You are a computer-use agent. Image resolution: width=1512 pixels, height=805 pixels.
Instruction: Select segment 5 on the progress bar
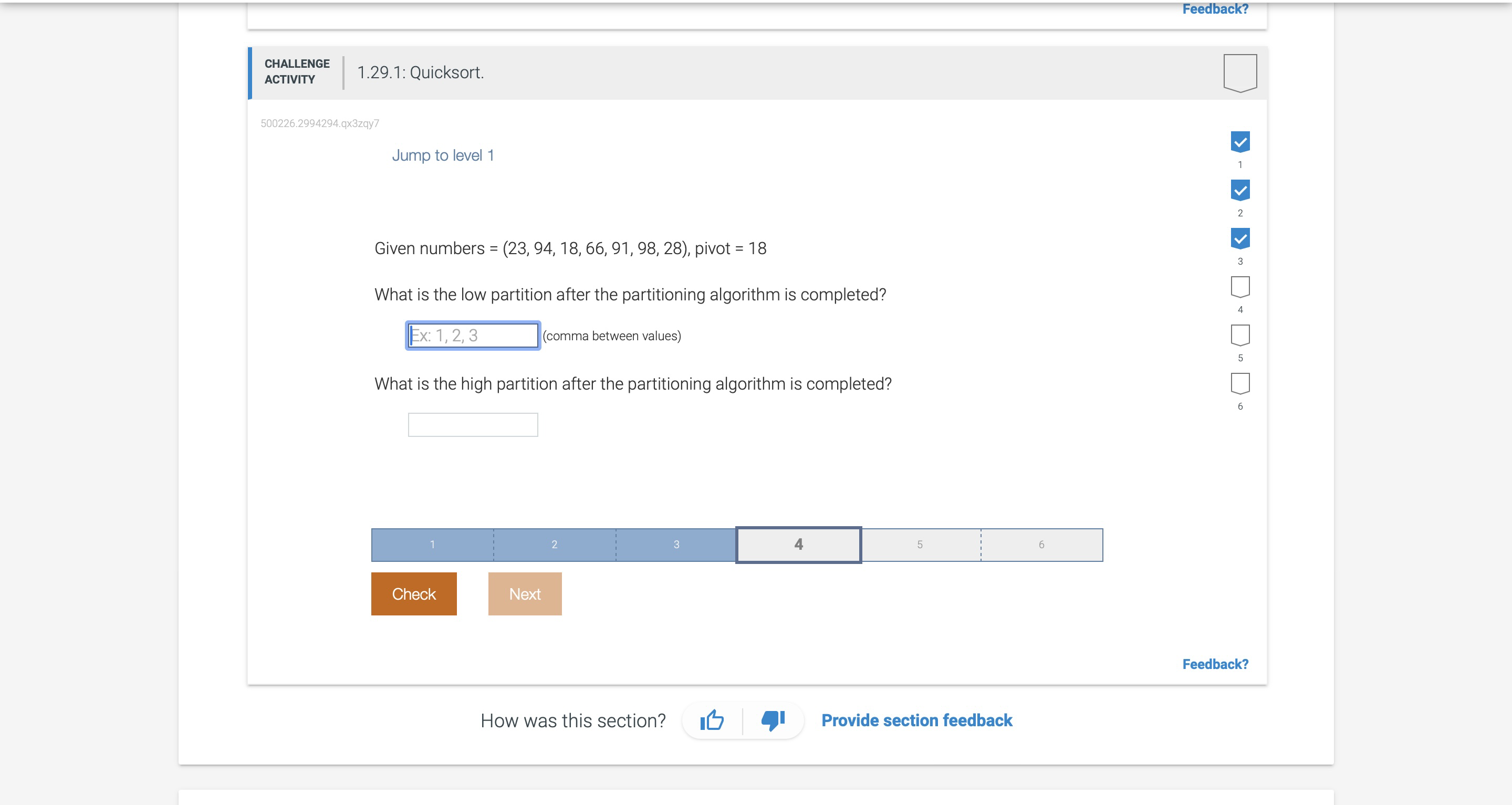pos(920,545)
